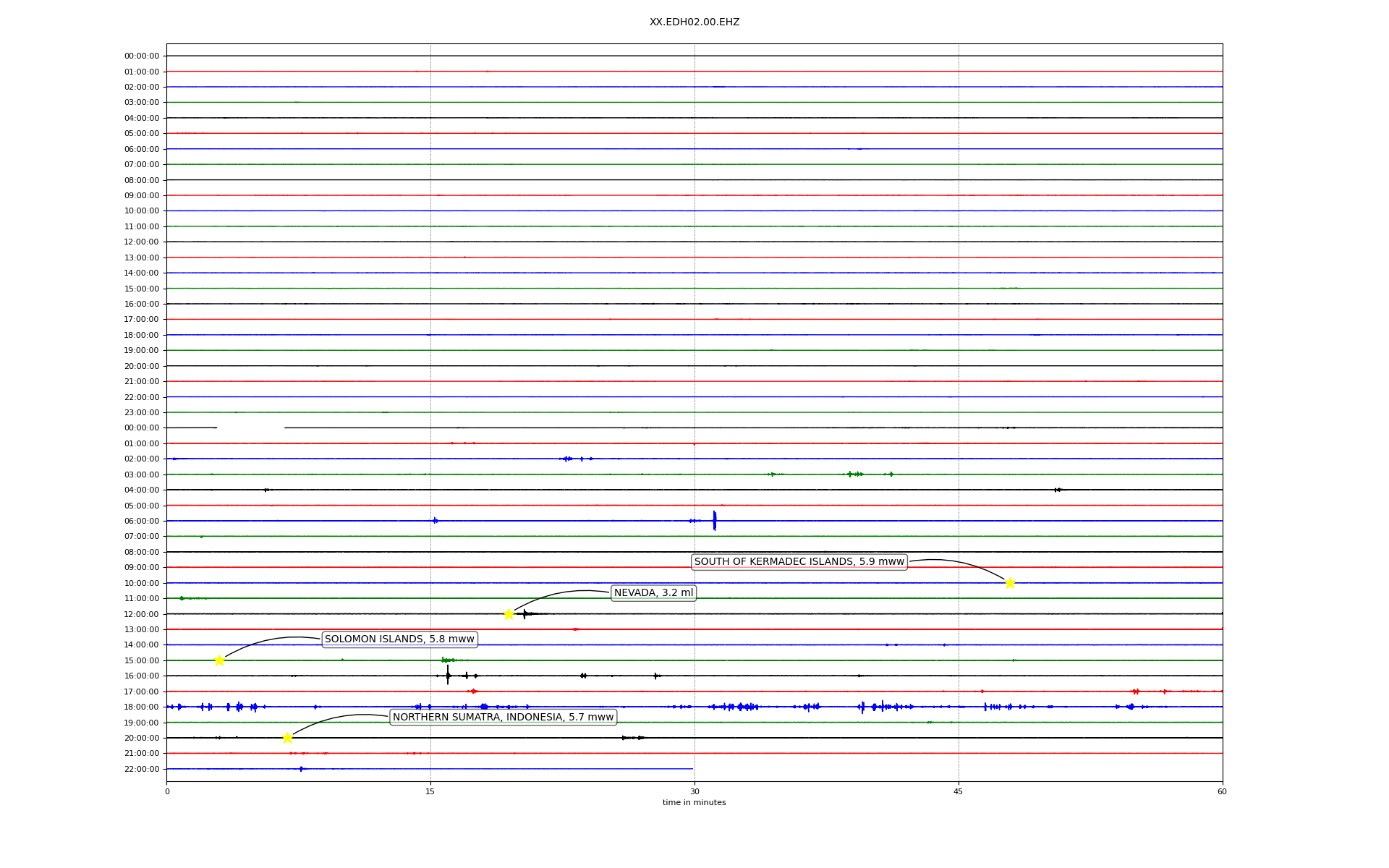
Task: Click the 15 minute x-axis tick label
Action: point(430,791)
